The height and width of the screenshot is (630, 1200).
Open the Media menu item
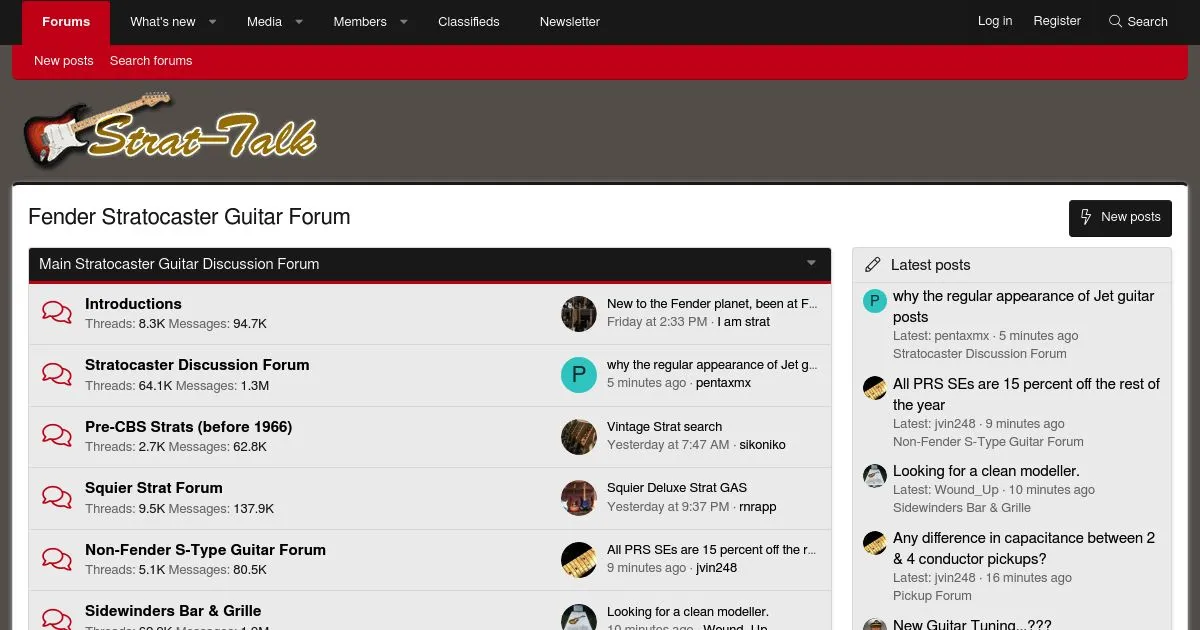tap(264, 22)
